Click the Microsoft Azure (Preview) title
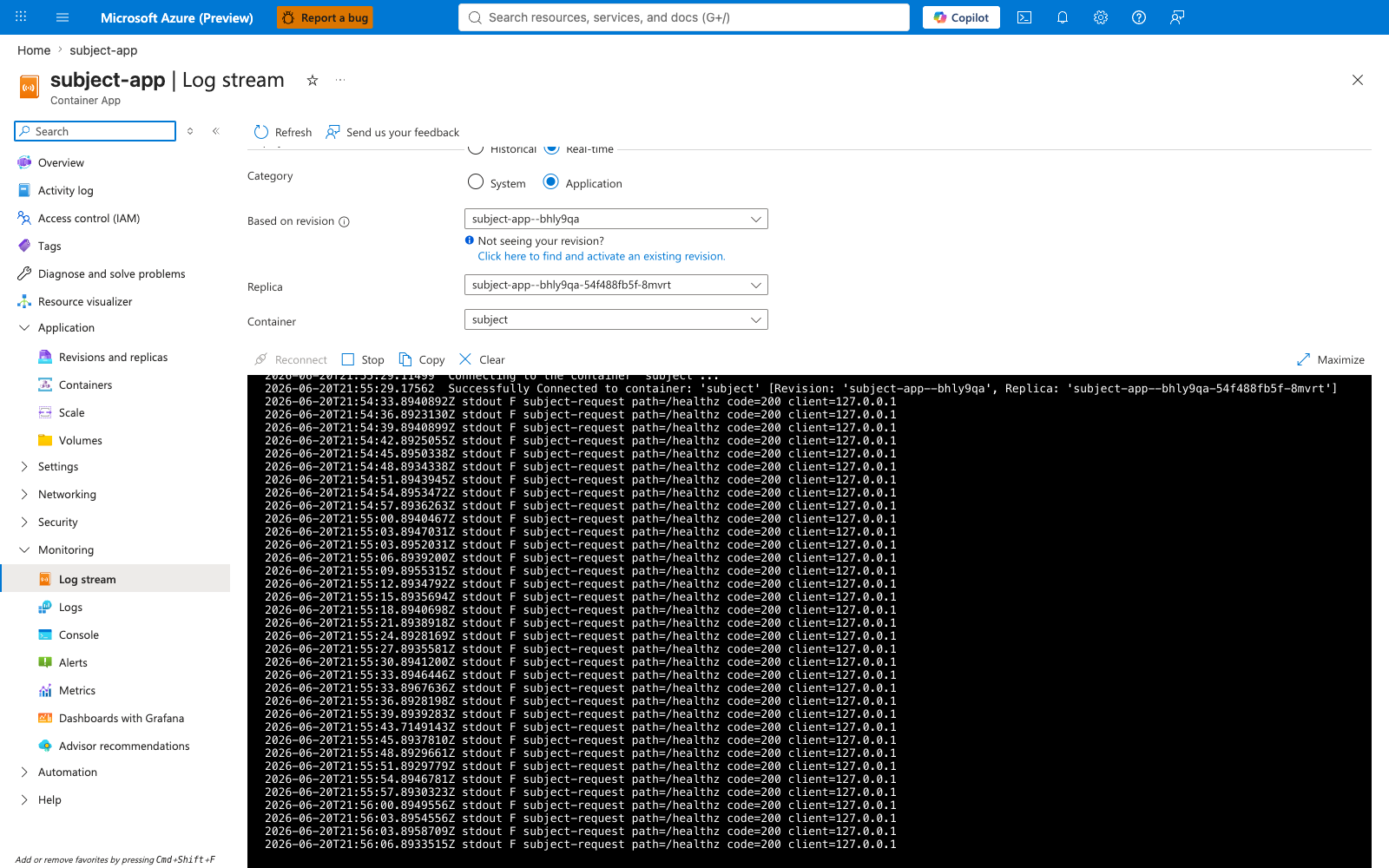Viewport: 1389px width, 868px height. [x=177, y=17]
